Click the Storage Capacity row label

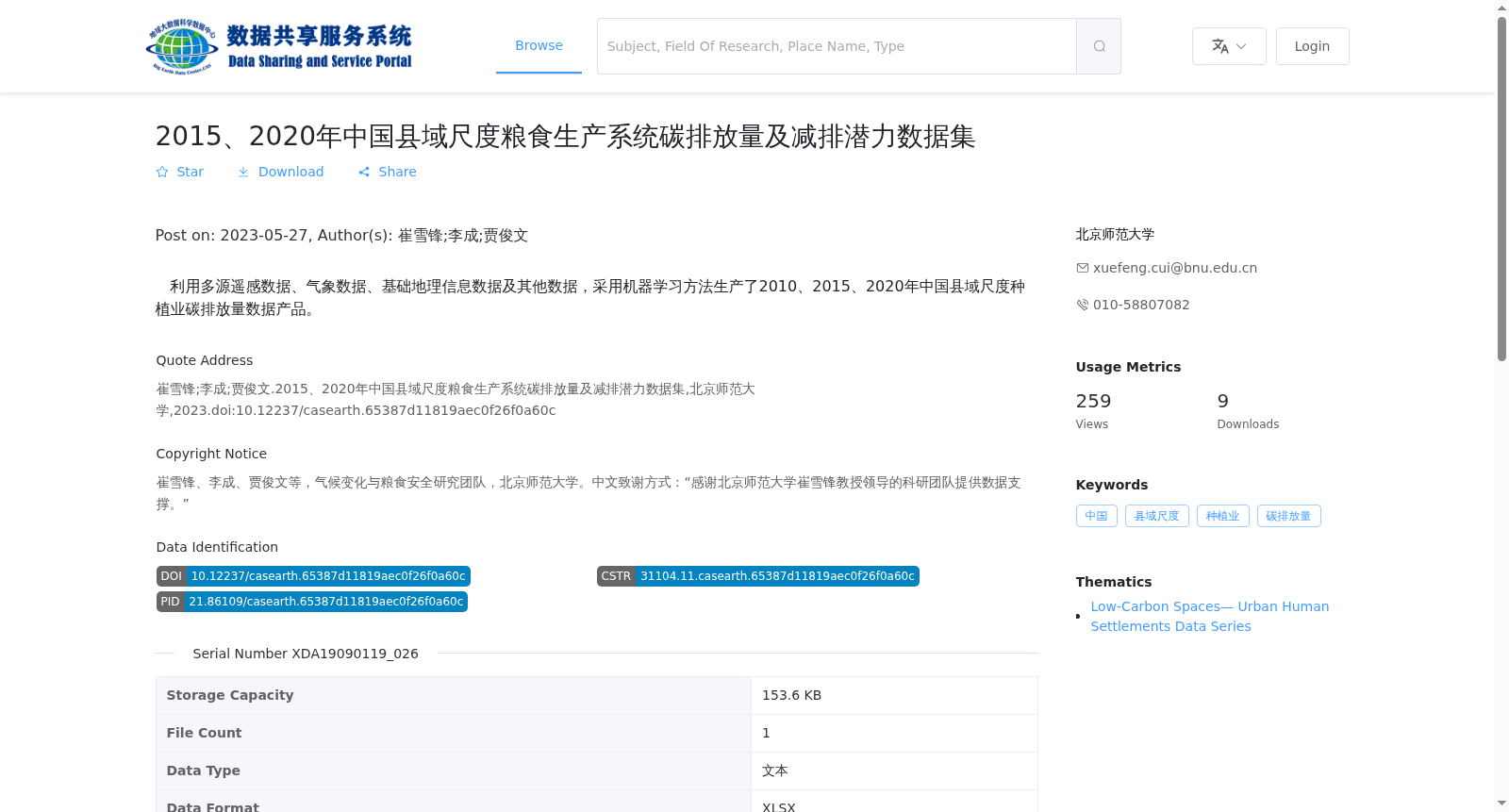click(x=230, y=695)
